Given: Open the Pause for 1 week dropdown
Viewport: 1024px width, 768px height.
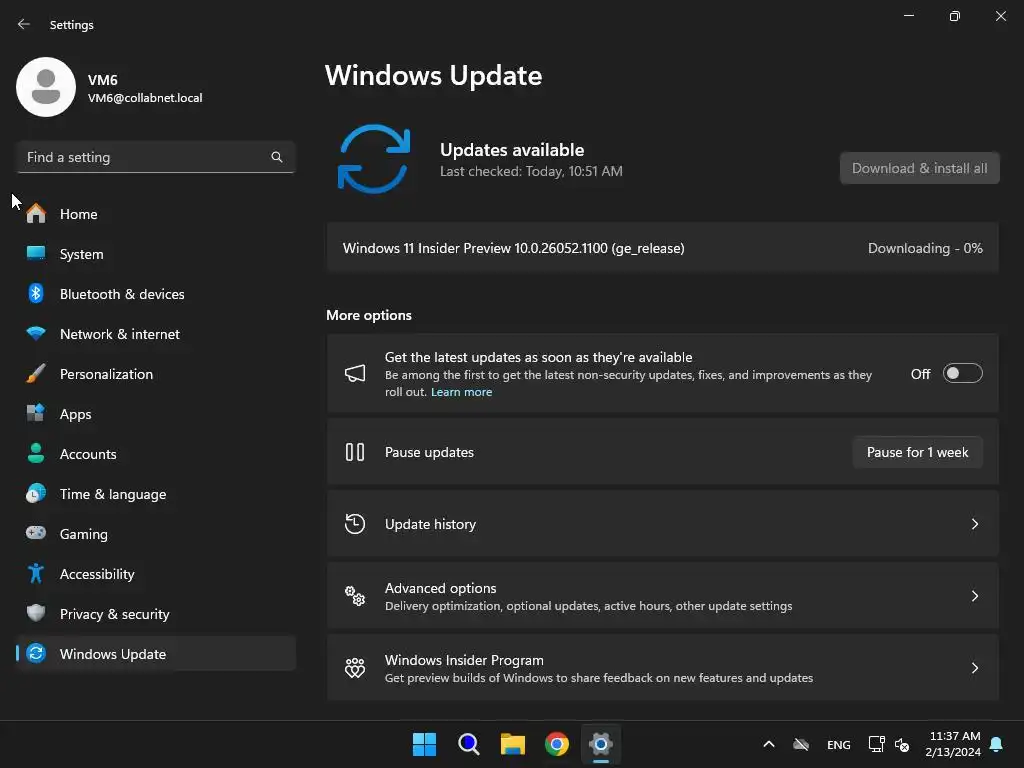Looking at the screenshot, I should pyautogui.click(x=918, y=452).
